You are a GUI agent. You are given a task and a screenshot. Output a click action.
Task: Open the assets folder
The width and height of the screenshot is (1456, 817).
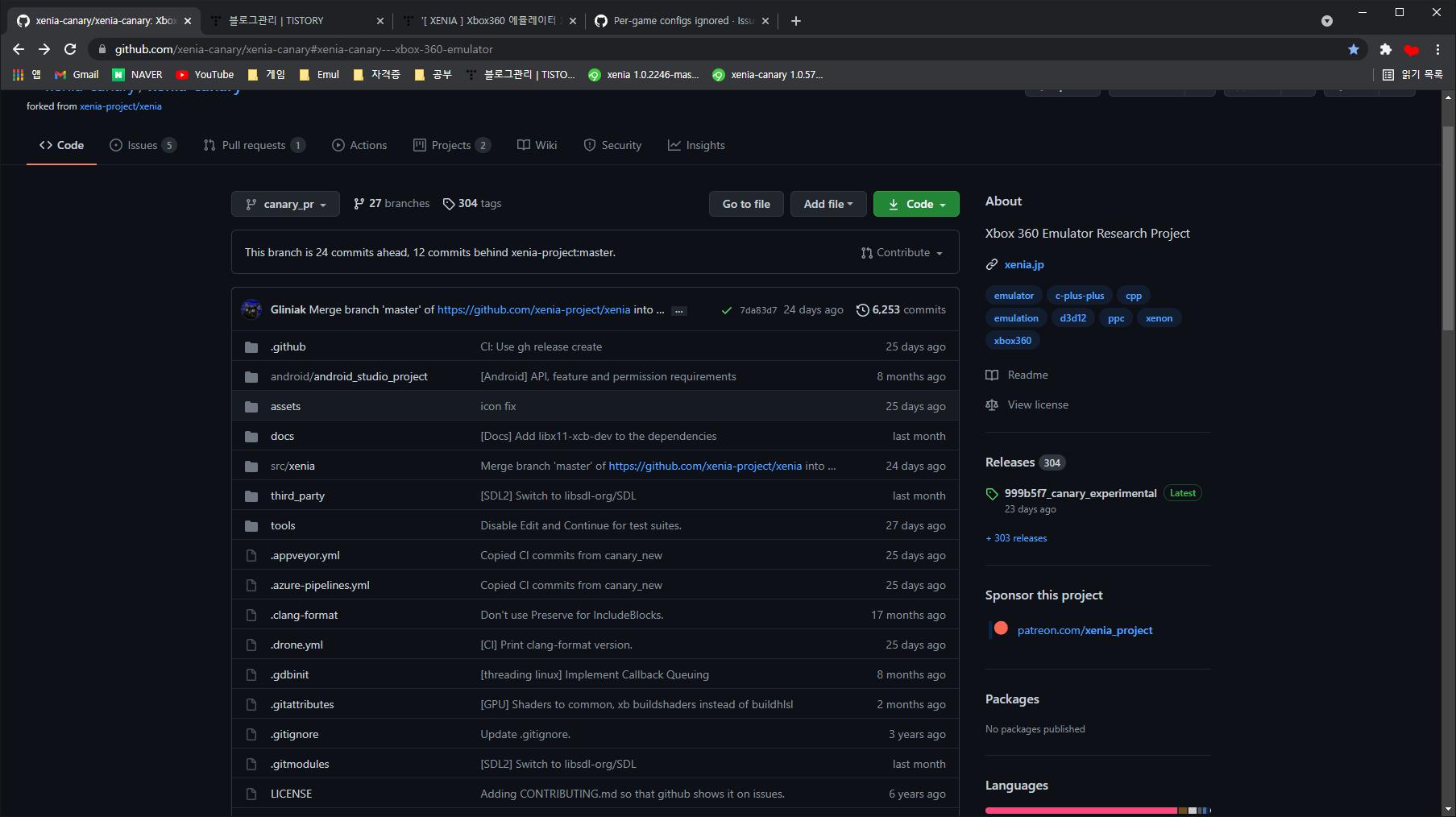[285, 406]
